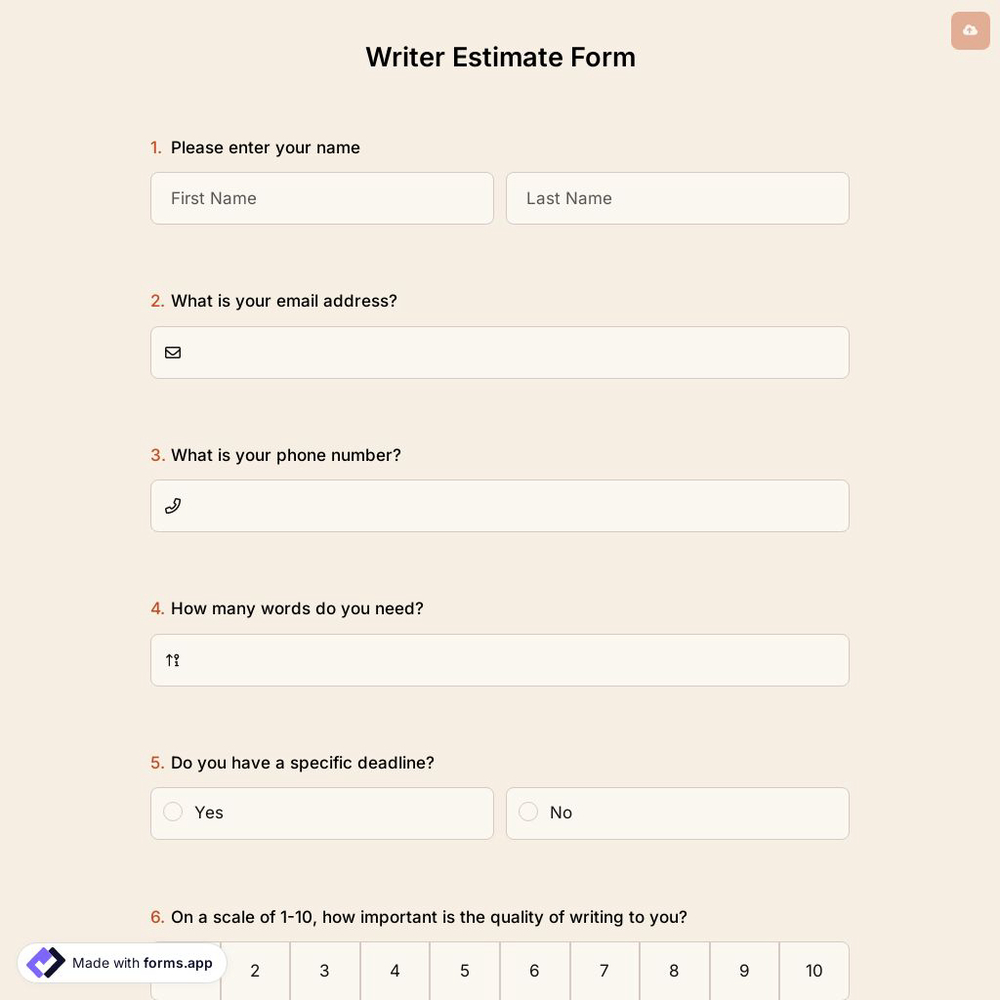Screen dimensions: 1000x1000
Task: Click the Last Name input field
Action: [x=677, y=197]
